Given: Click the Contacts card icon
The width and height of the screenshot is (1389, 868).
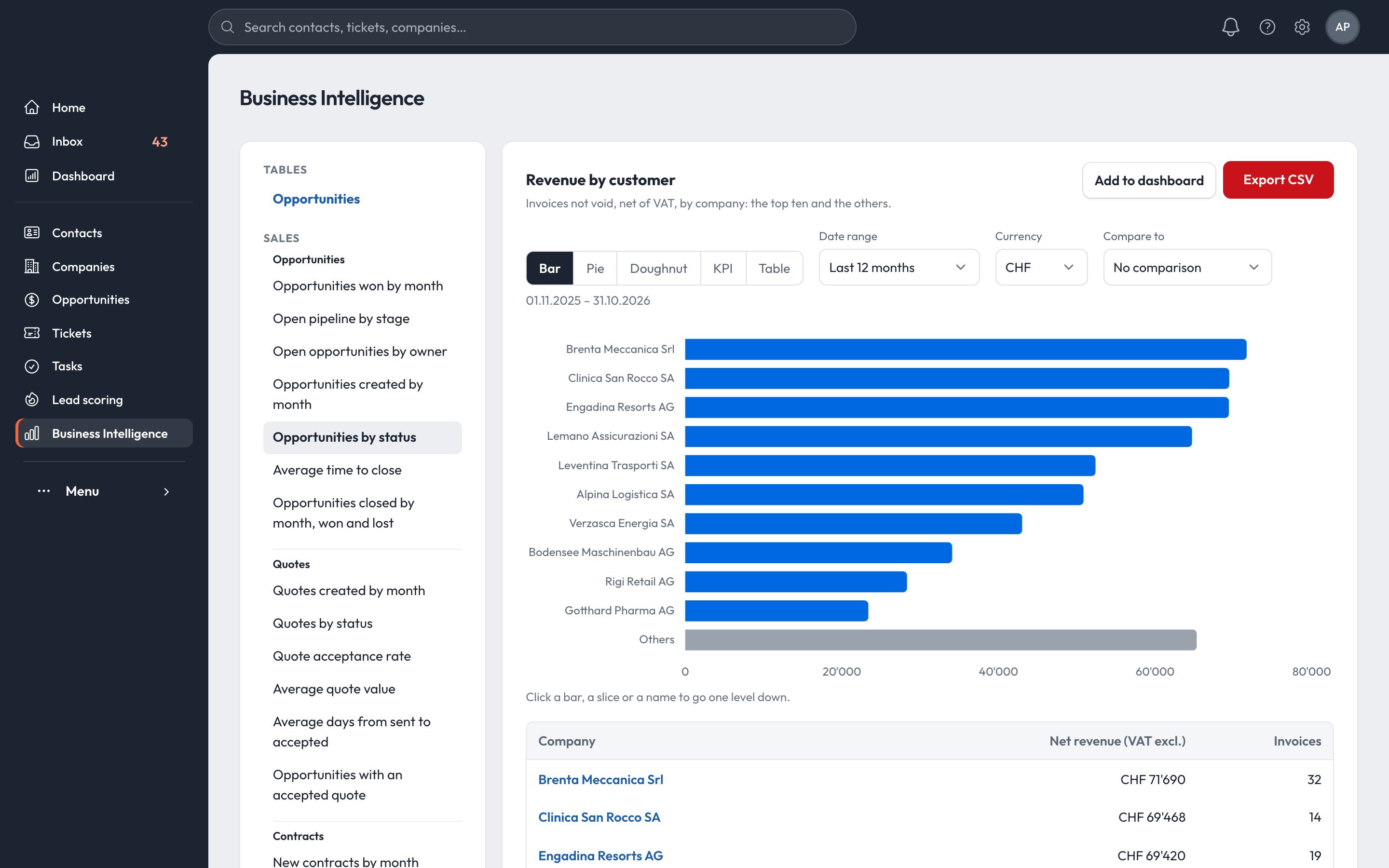Looking at the screenshot, I should coord(32,232).
